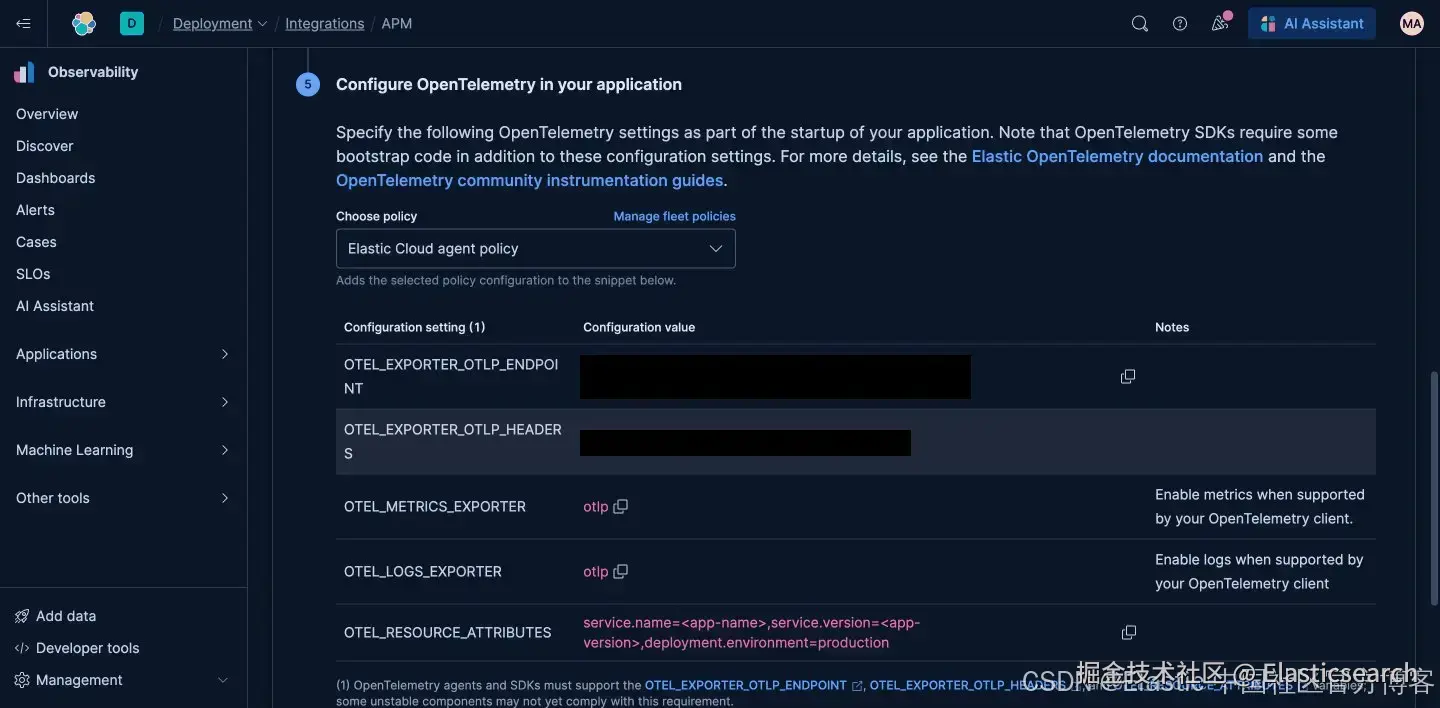The width and height of the screenshot is (1440, 708).
Task: Open the AI Assistant button
Action: pos(1312,23)
